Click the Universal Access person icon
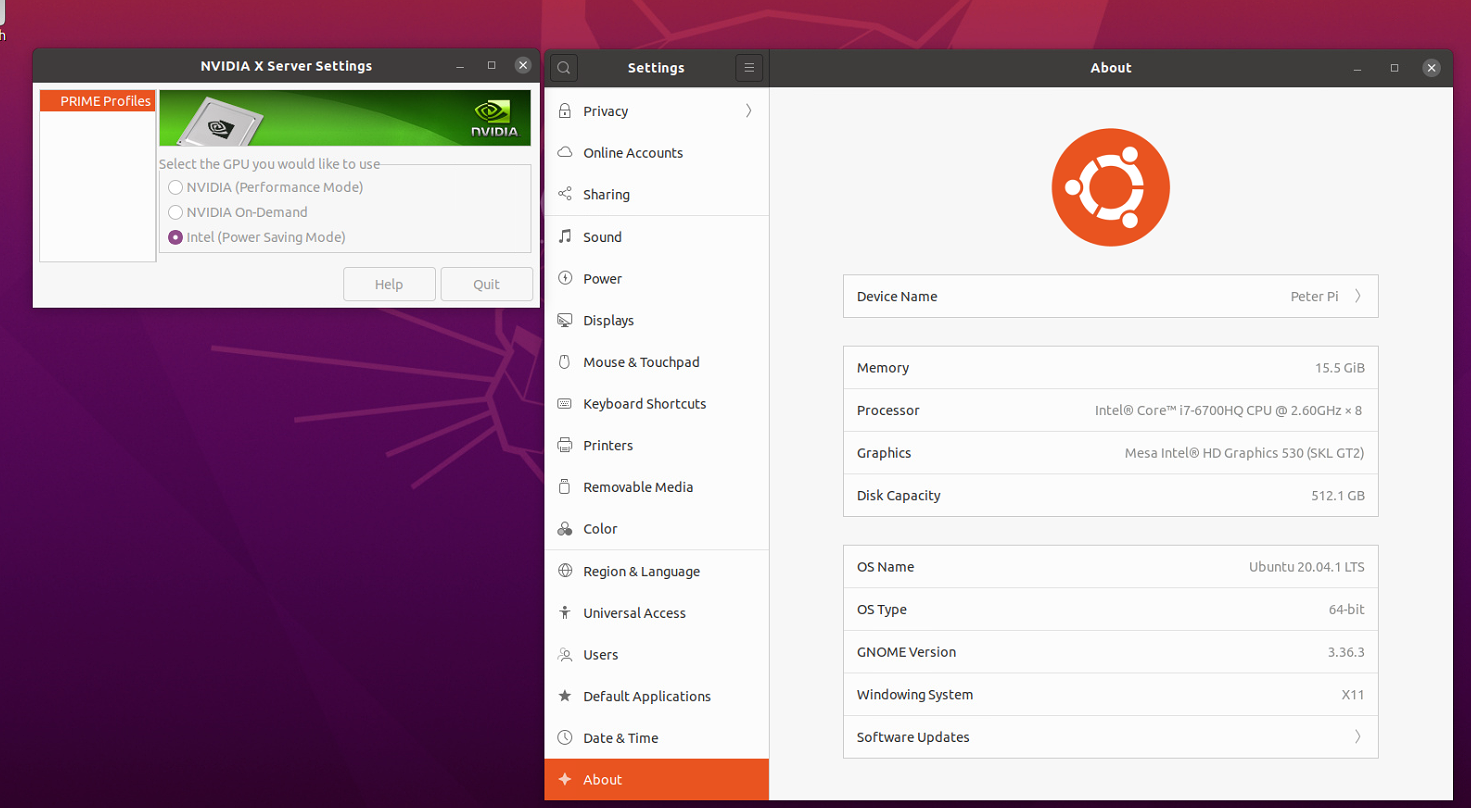 (x=565, y=613)
